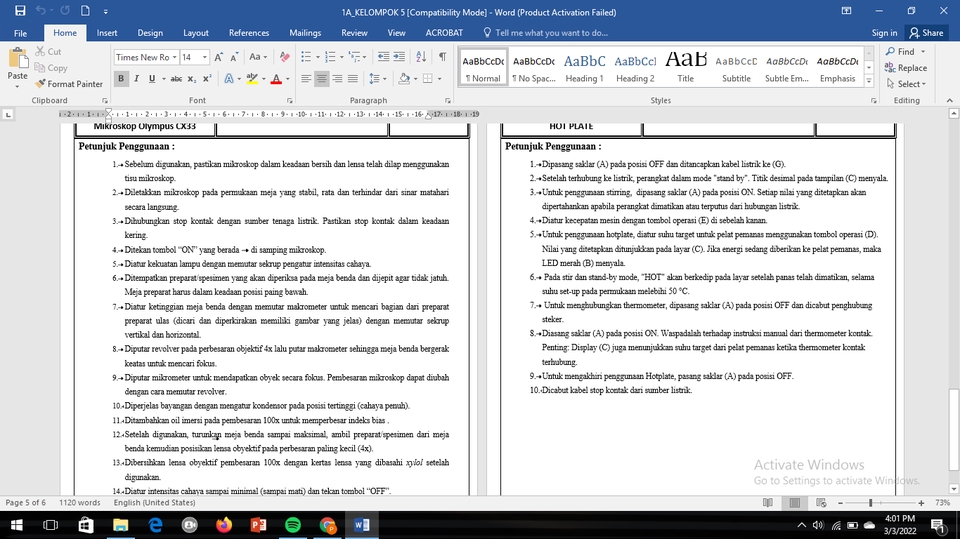
Task: Apply text highlight color
Action: pyautogui.click(x=252, y=78)
